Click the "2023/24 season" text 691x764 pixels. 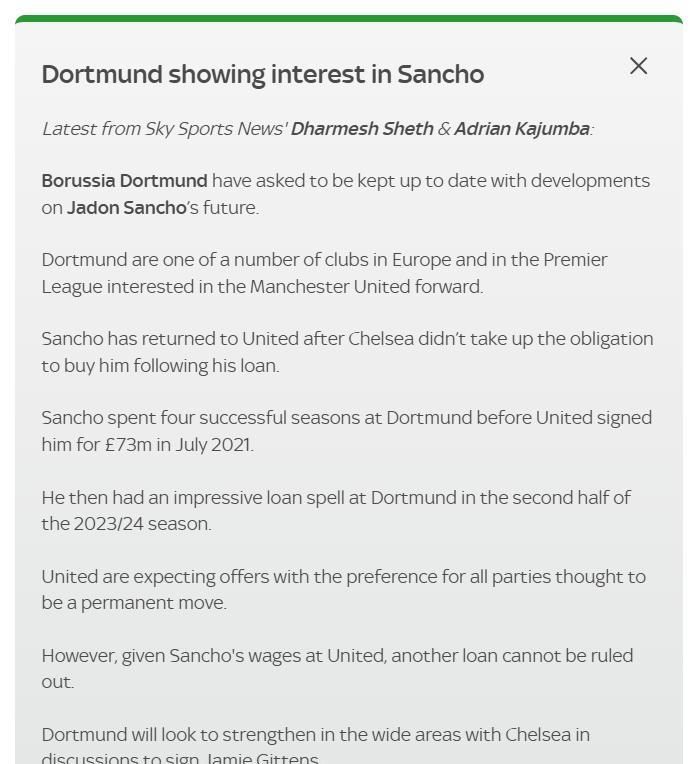(142, 524)
